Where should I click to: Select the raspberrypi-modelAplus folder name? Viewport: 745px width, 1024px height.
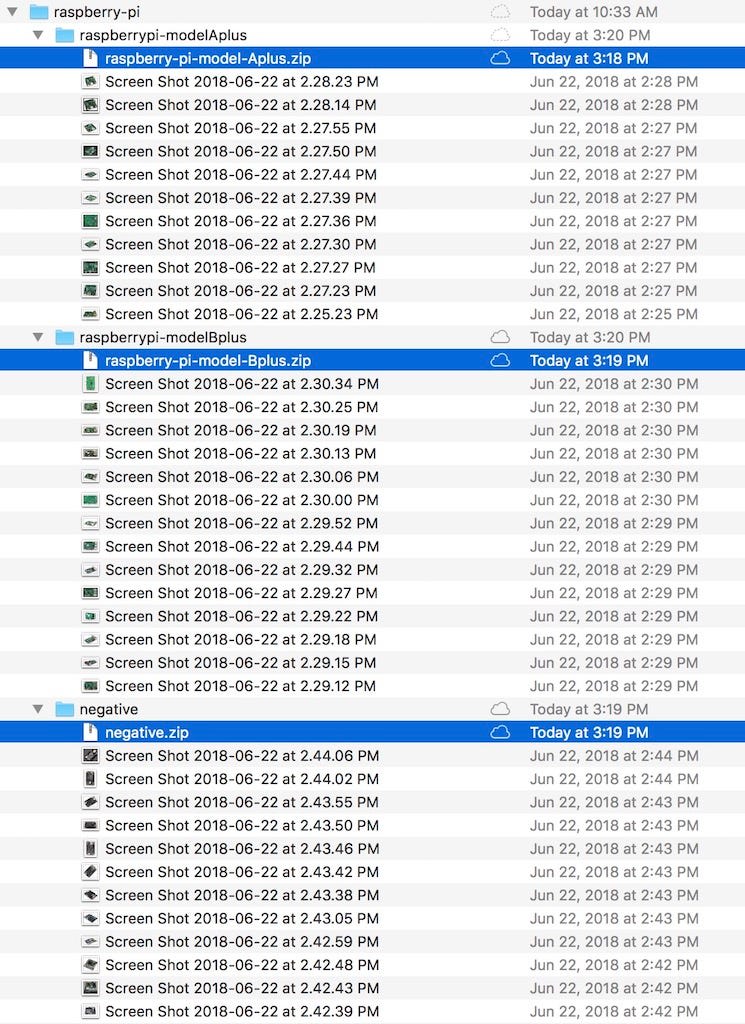pos(163,35)
